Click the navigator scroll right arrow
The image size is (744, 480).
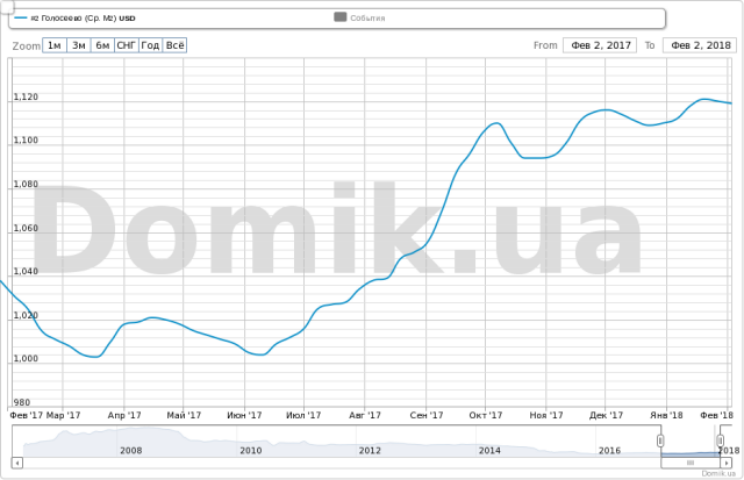coord(726,462)
